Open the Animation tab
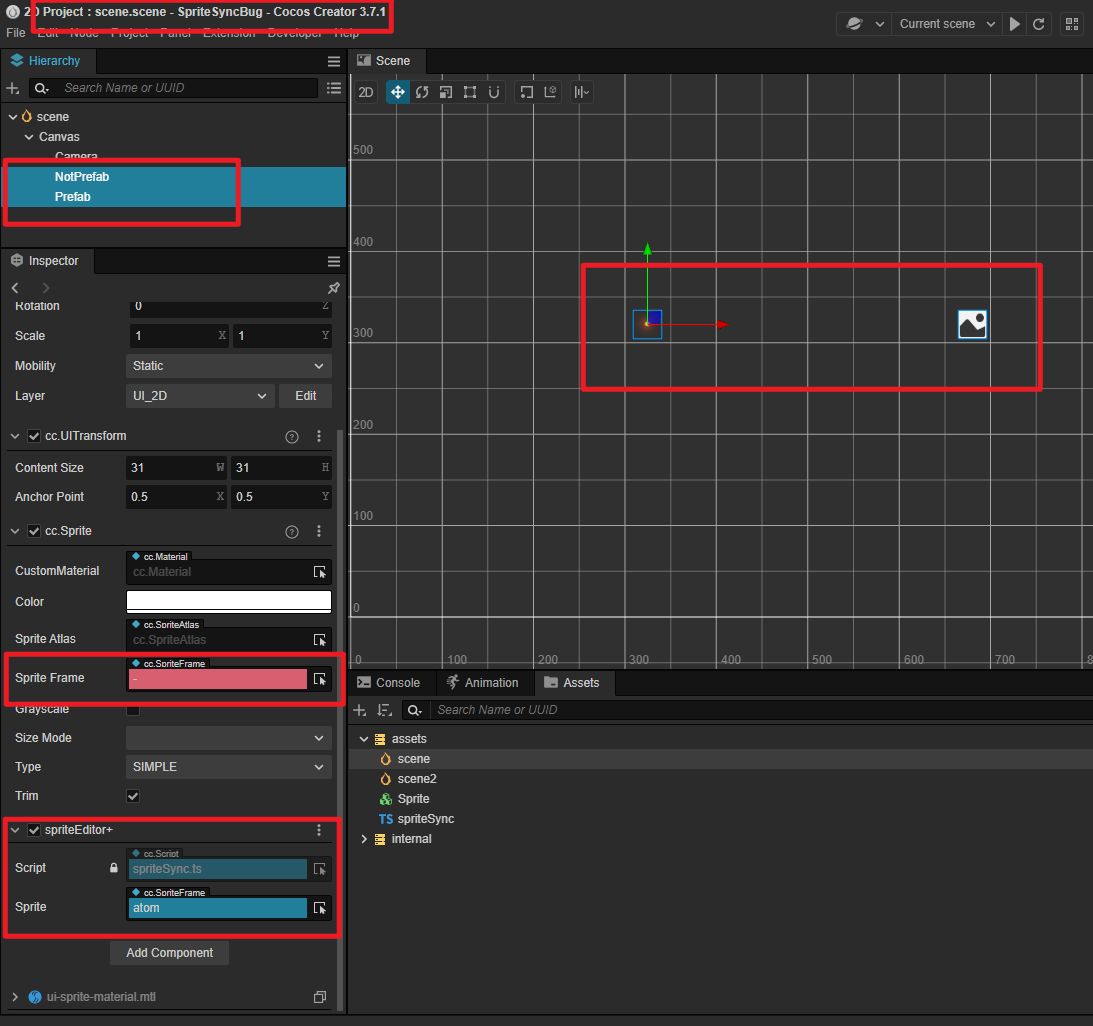The height and width of the screenshot is (1026, 1093). (482, 683)
